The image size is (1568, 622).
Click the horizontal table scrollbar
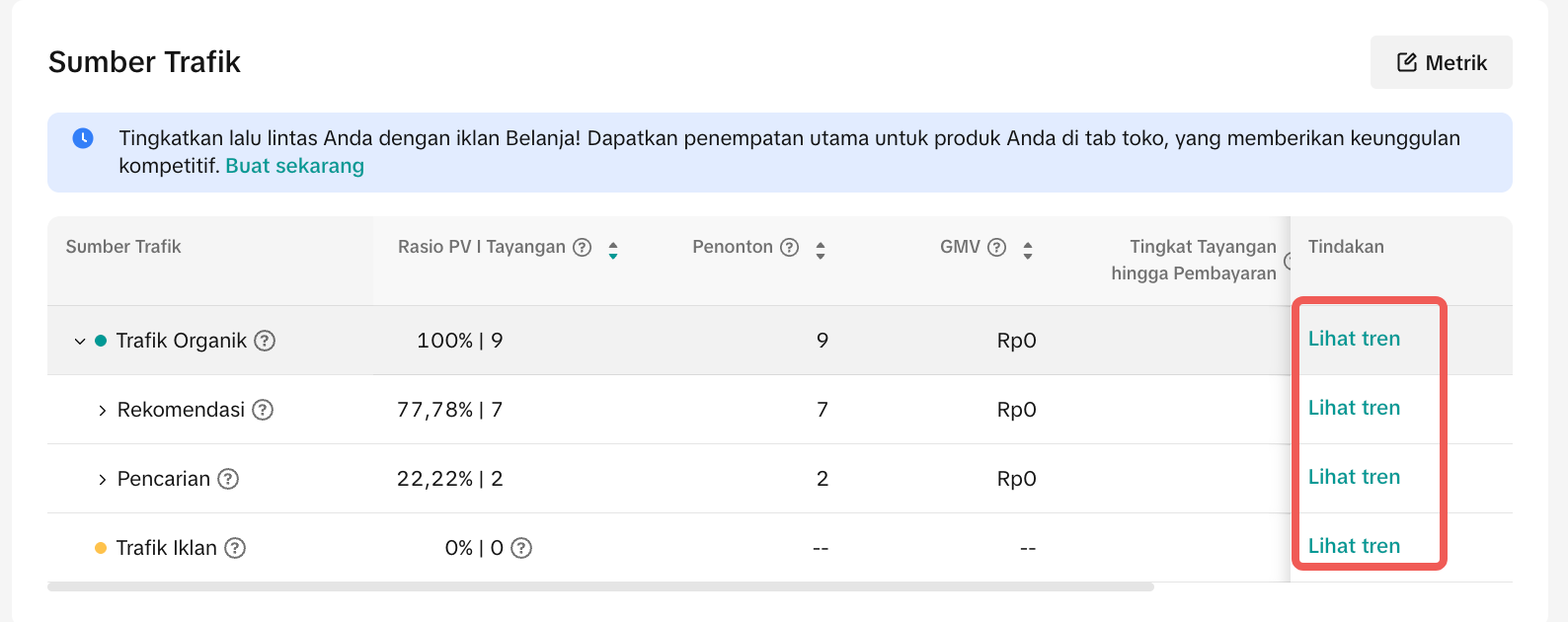(600, 586)
